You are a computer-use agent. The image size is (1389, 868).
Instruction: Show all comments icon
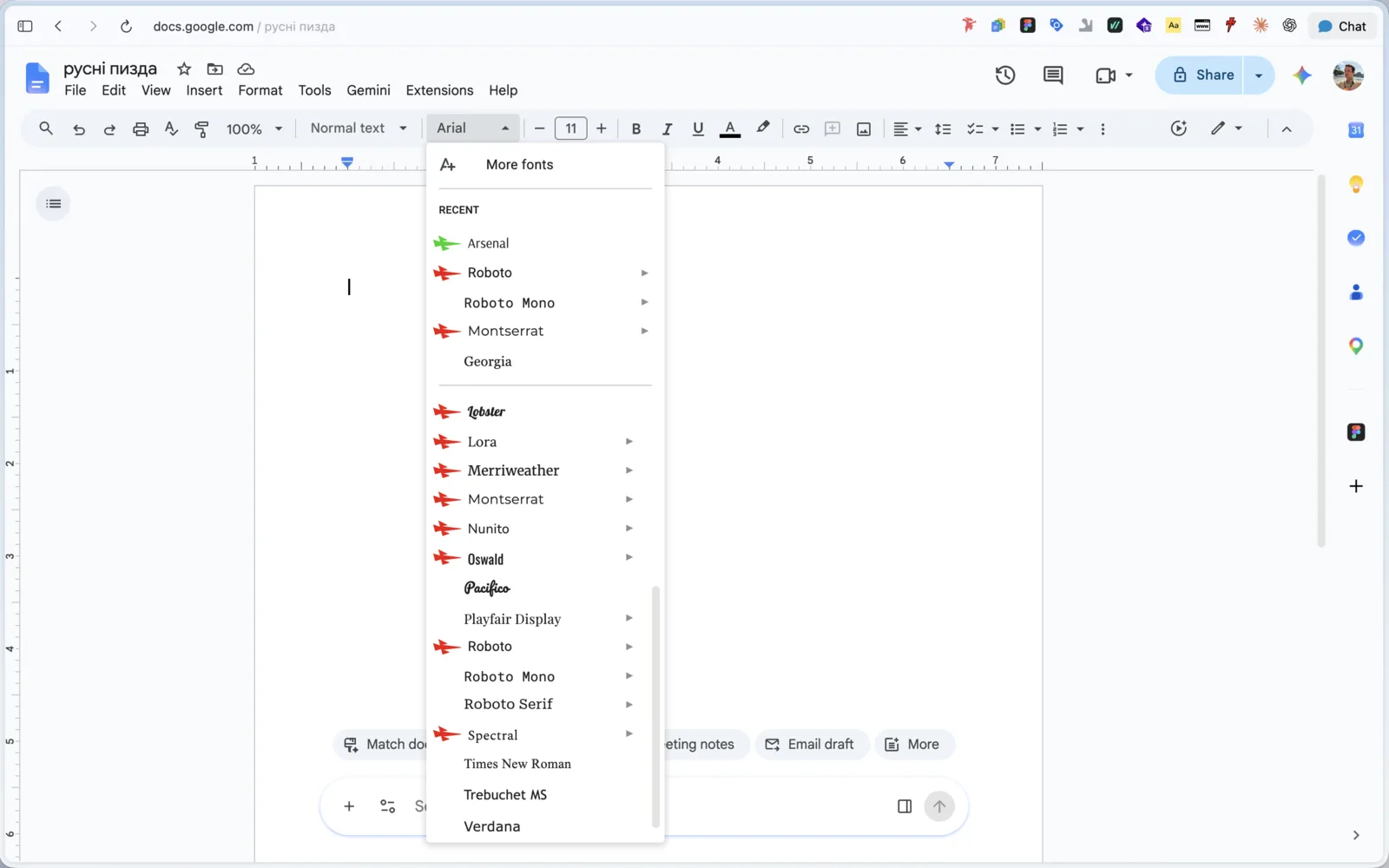(1053, 76)
